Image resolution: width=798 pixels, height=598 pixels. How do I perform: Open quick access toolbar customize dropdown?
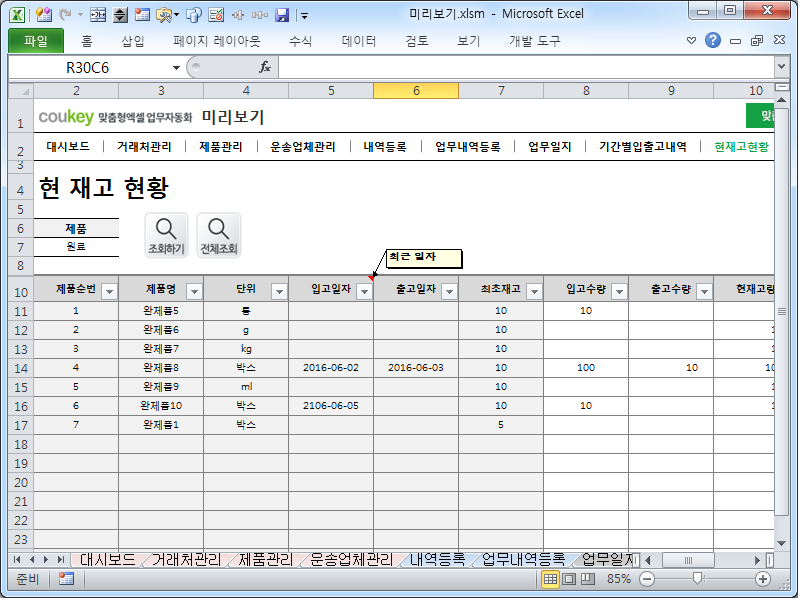point(304,16)
